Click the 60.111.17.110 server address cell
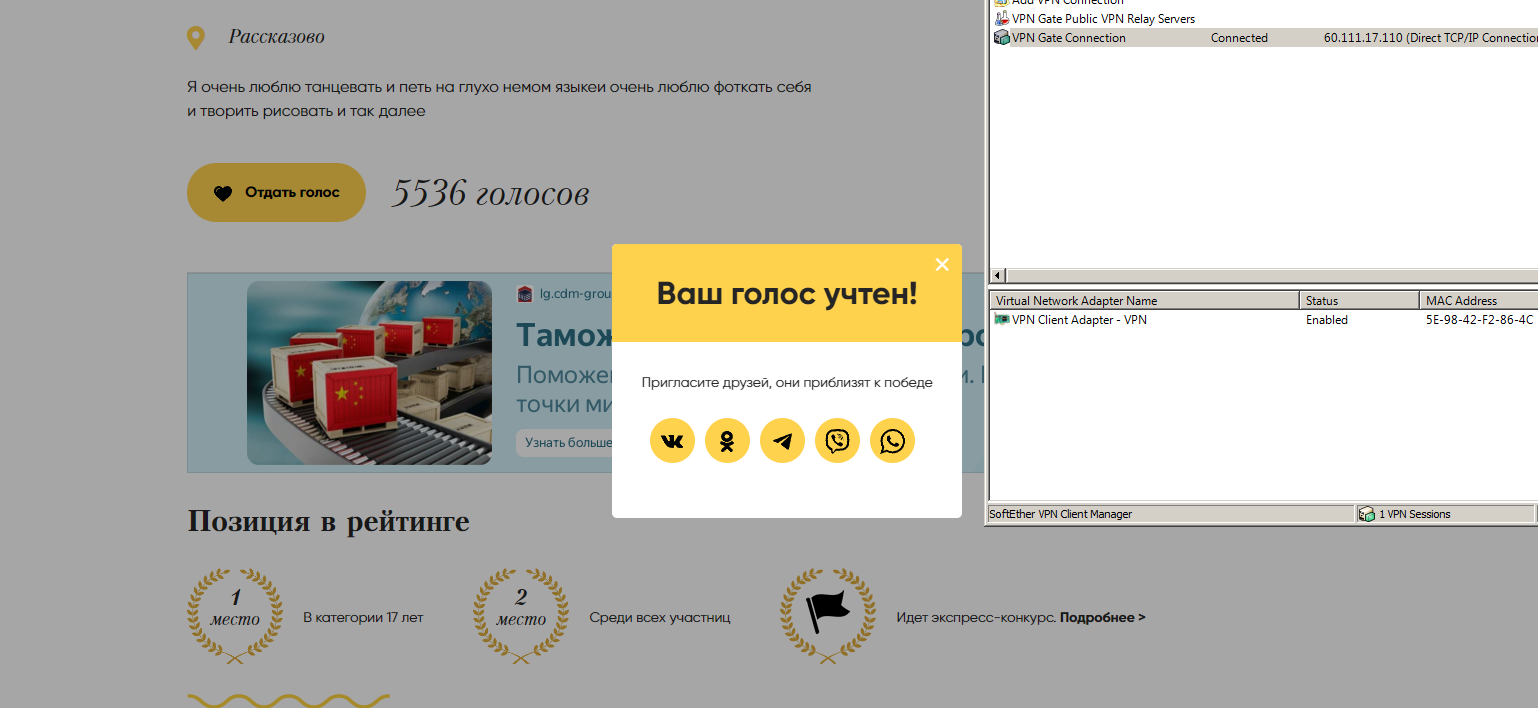The height and width of the screenshot is (708, 1538). pos(1430,38)
